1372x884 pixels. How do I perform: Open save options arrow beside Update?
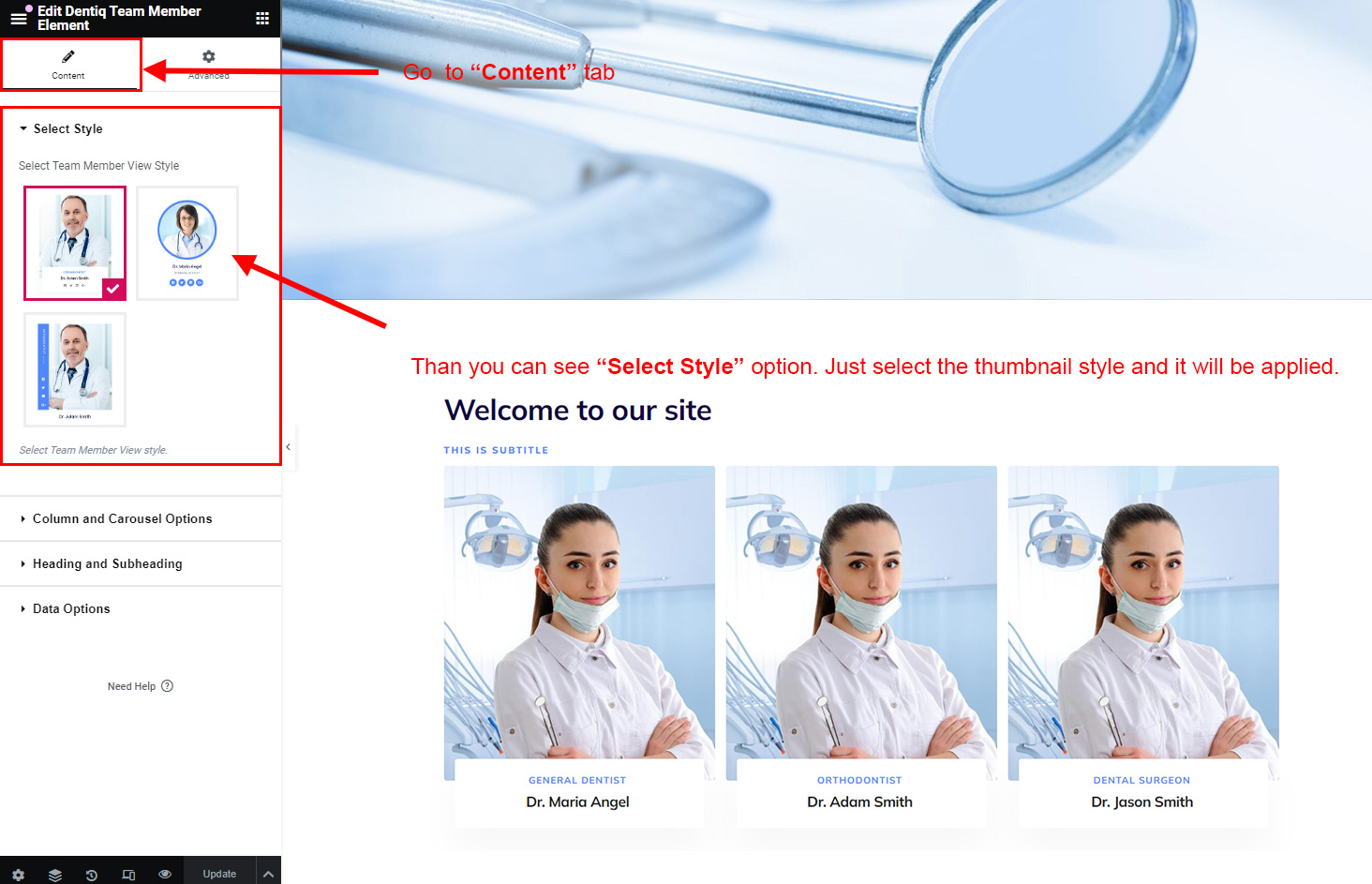(x=269, y=874)
